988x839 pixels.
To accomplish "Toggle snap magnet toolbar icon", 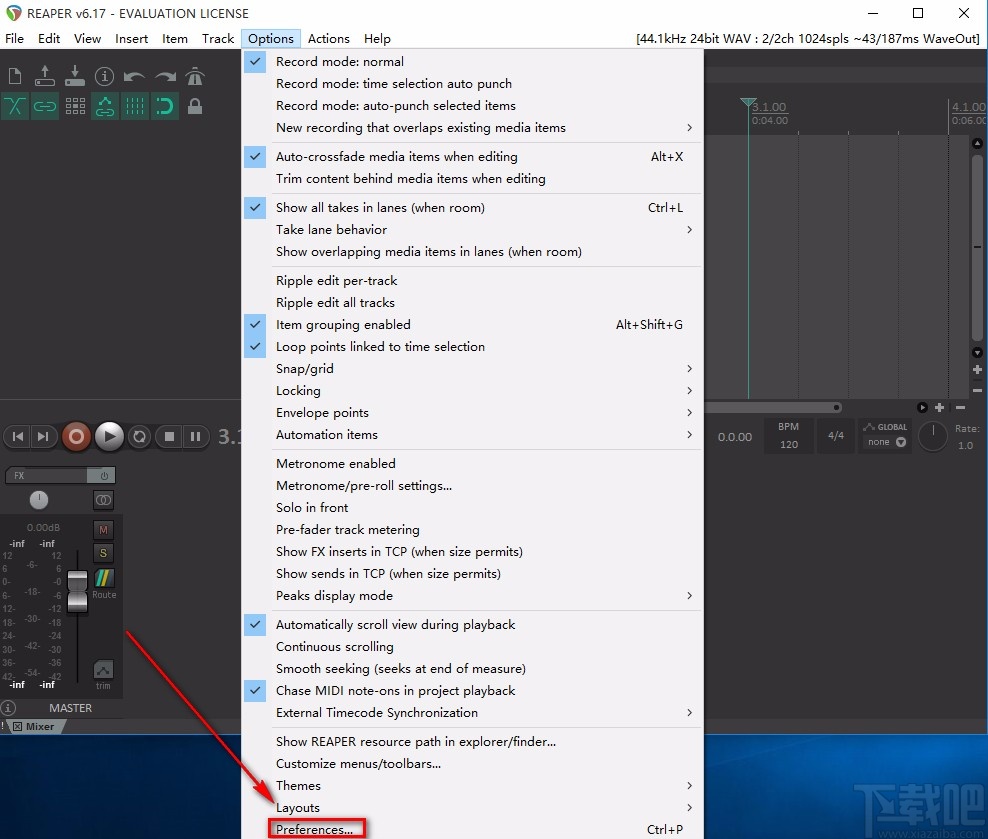I will [x=164, y=105].
